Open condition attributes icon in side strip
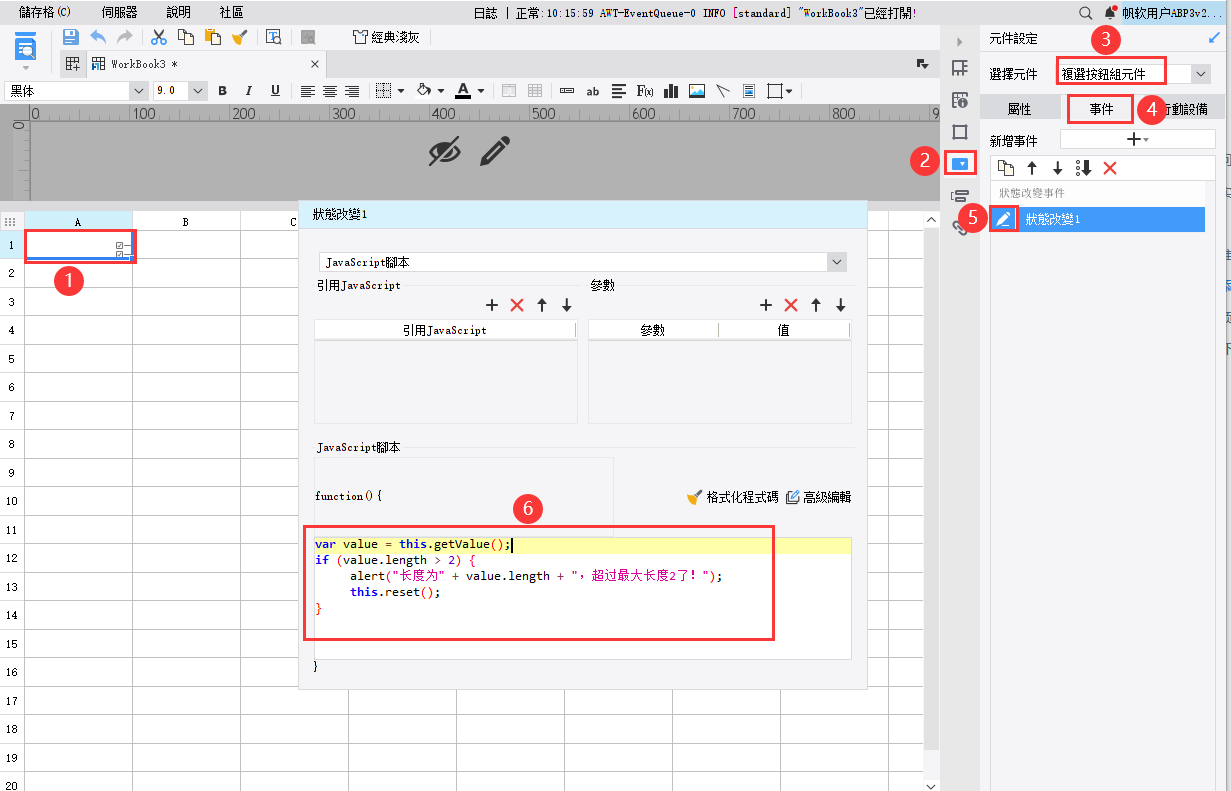The width and height of the screenshot is (1231, 791). click(x=960, y=195)
